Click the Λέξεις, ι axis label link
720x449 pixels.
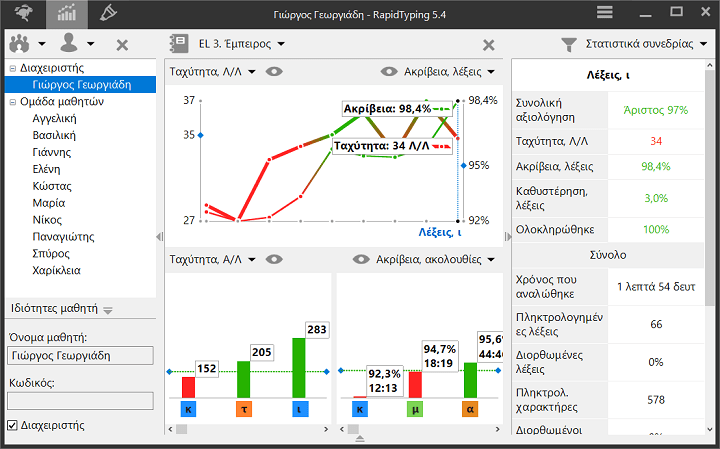pos(439,232)
